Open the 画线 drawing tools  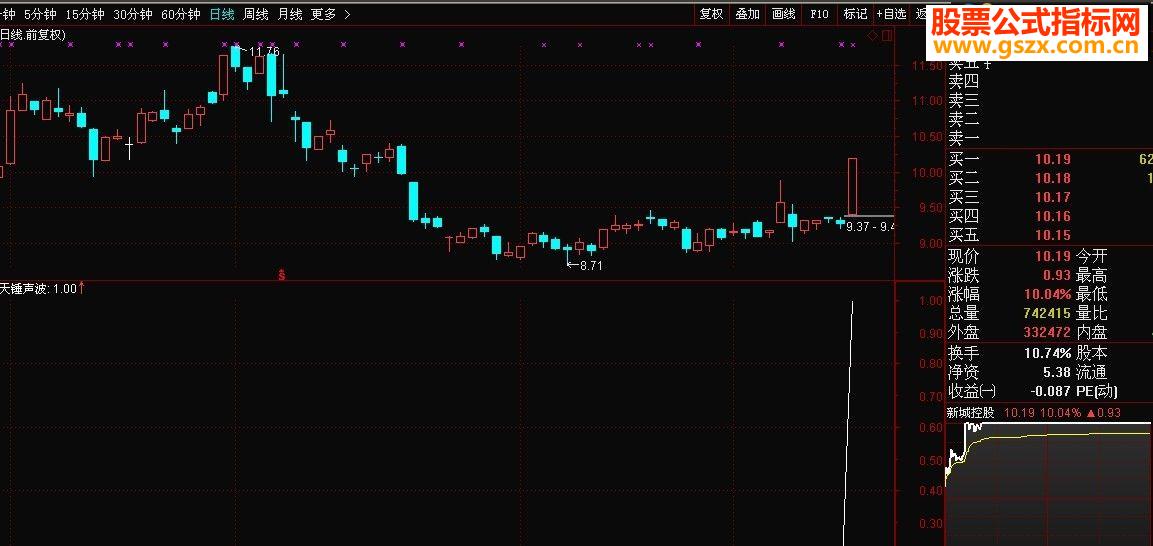pos(784,13)
